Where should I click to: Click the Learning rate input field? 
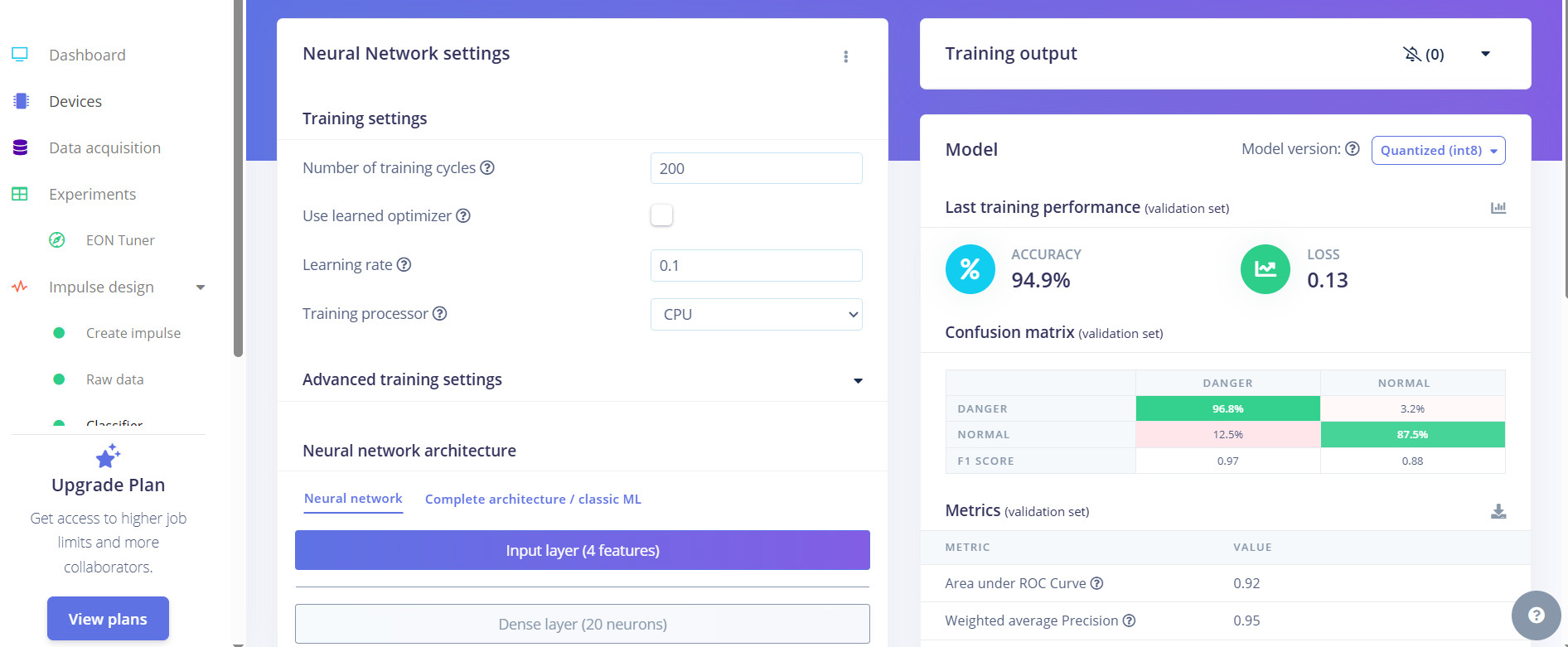tap(756, 266)
